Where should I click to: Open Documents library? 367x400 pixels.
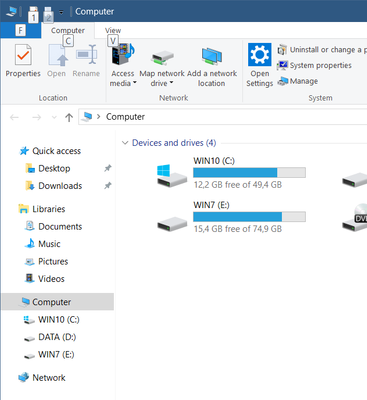click(x=60, y=227)
